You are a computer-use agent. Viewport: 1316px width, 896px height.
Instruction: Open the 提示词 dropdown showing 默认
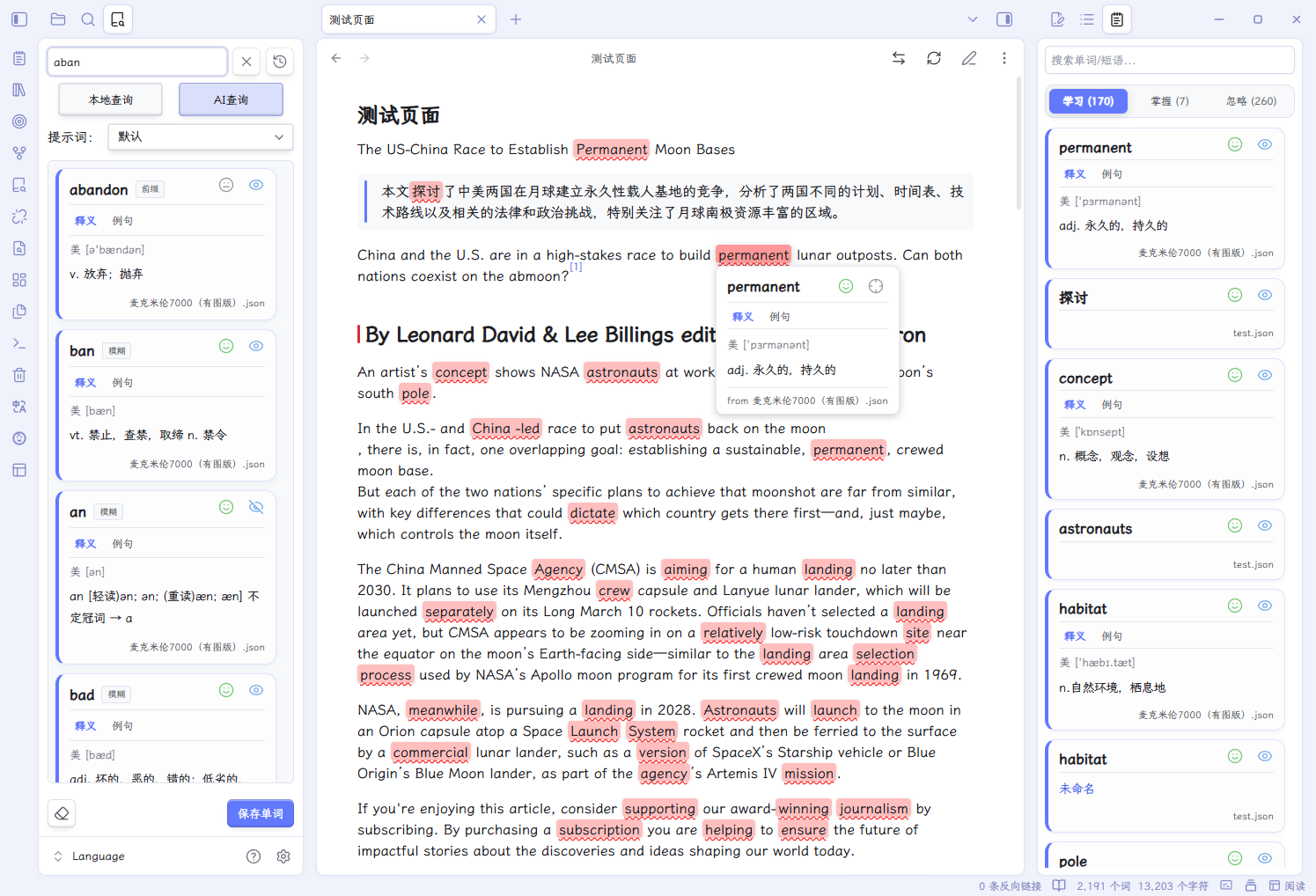(201, 136)
